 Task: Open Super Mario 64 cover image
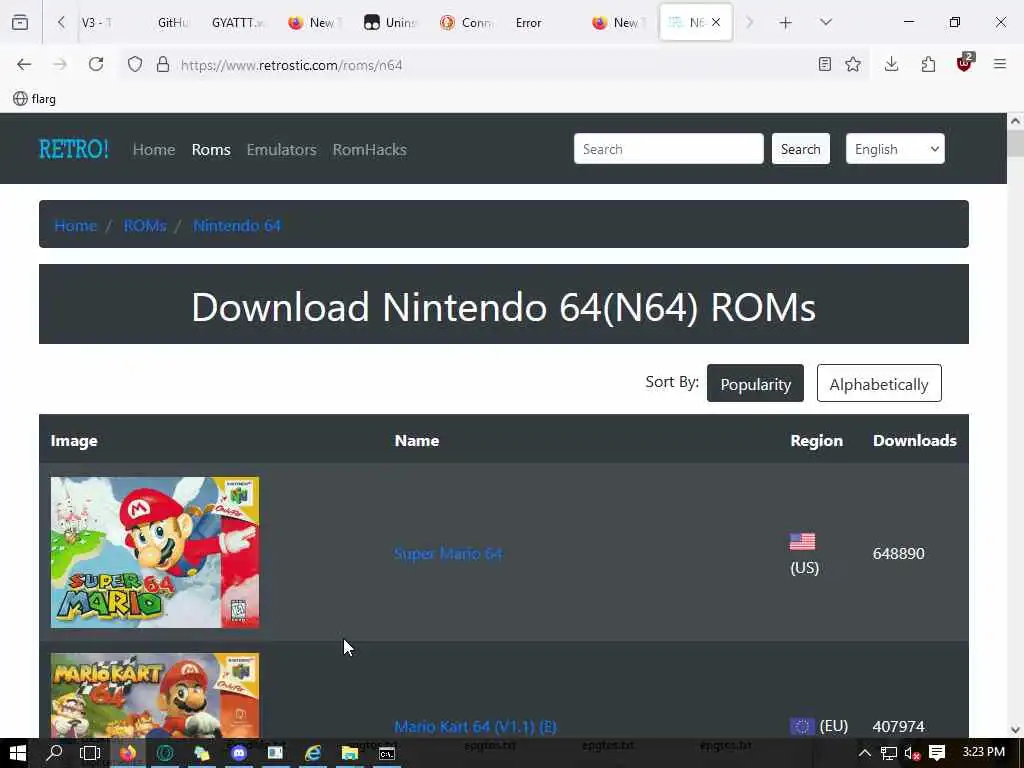[155, 552]
